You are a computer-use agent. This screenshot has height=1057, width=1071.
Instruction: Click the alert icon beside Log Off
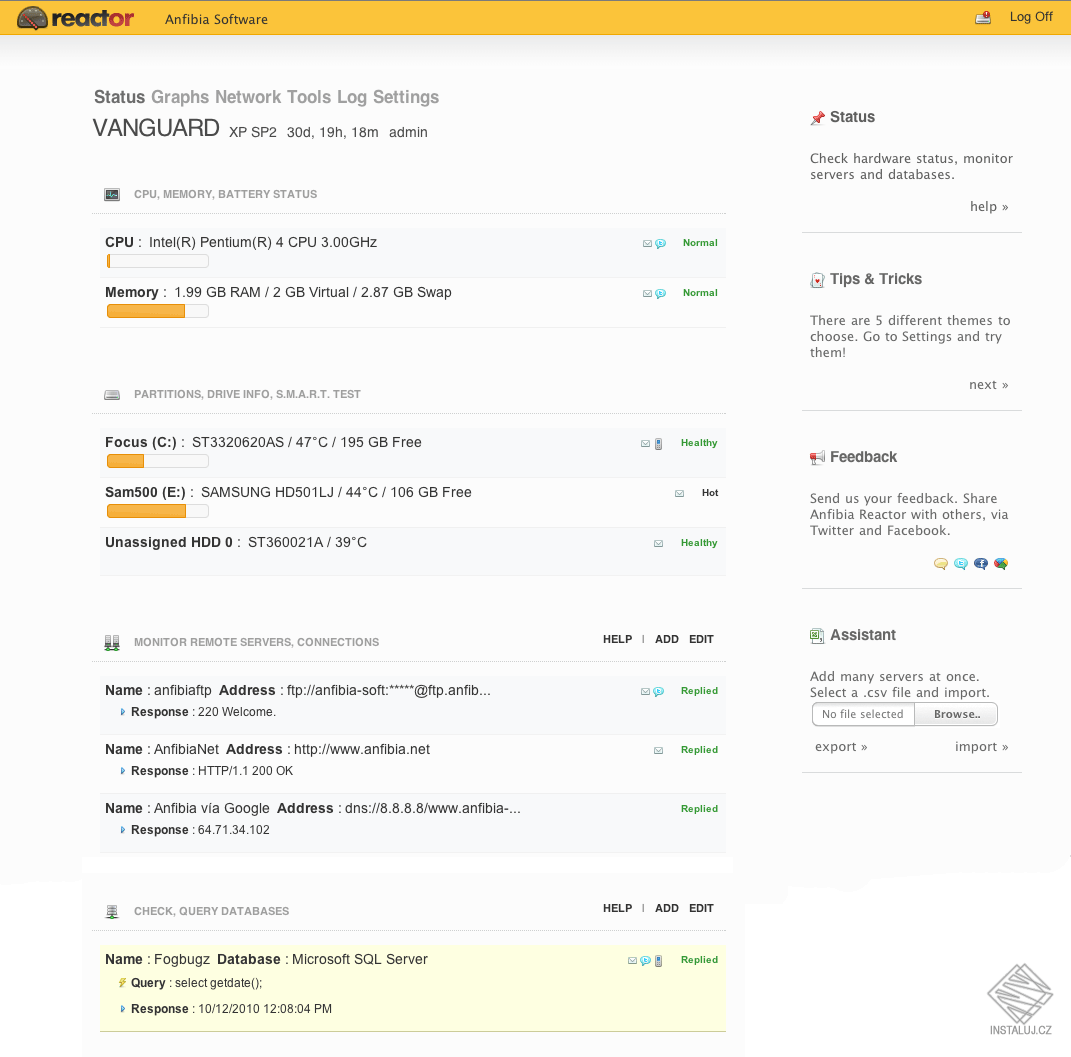click(983, 17)
